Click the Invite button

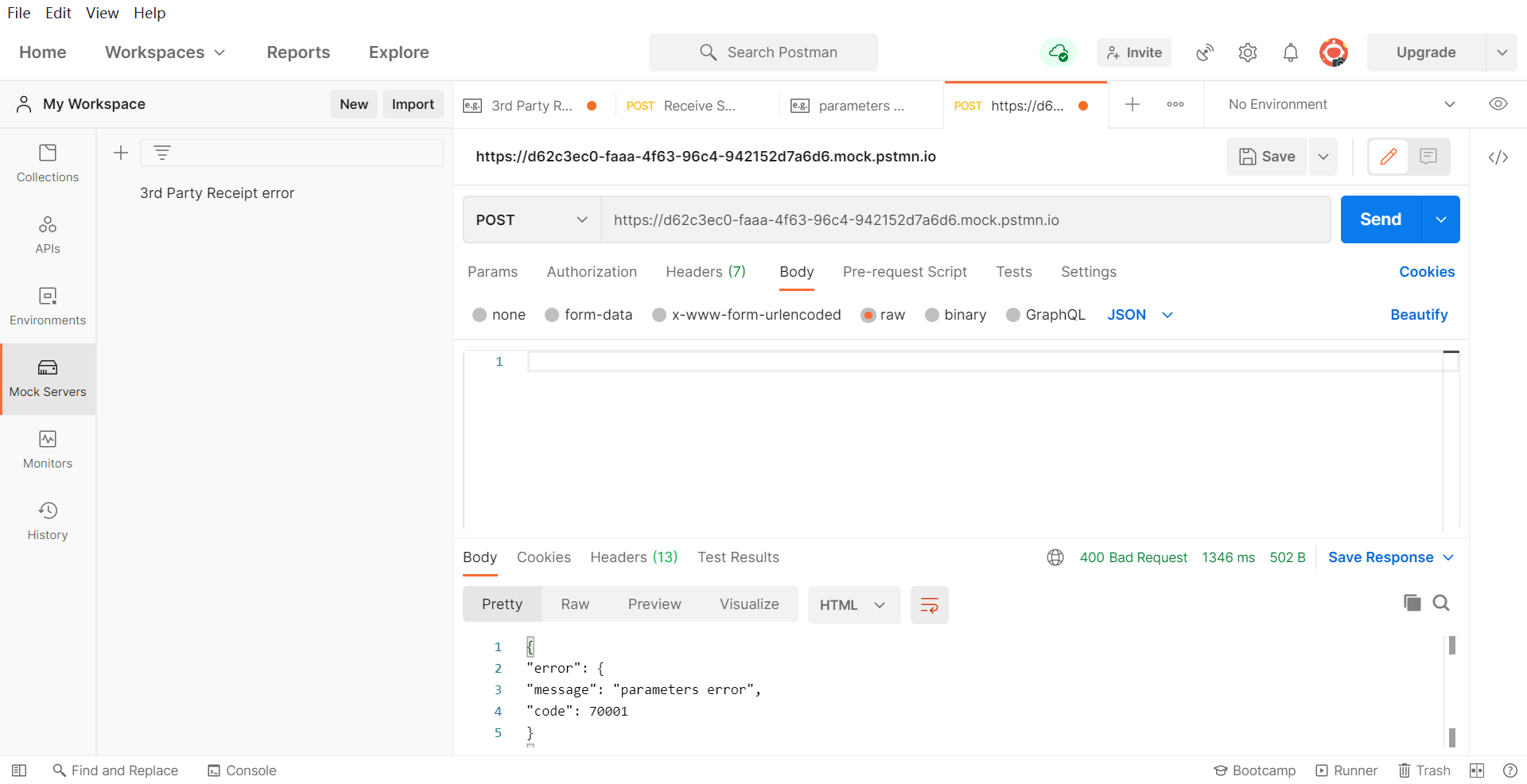pos(1134,52)
